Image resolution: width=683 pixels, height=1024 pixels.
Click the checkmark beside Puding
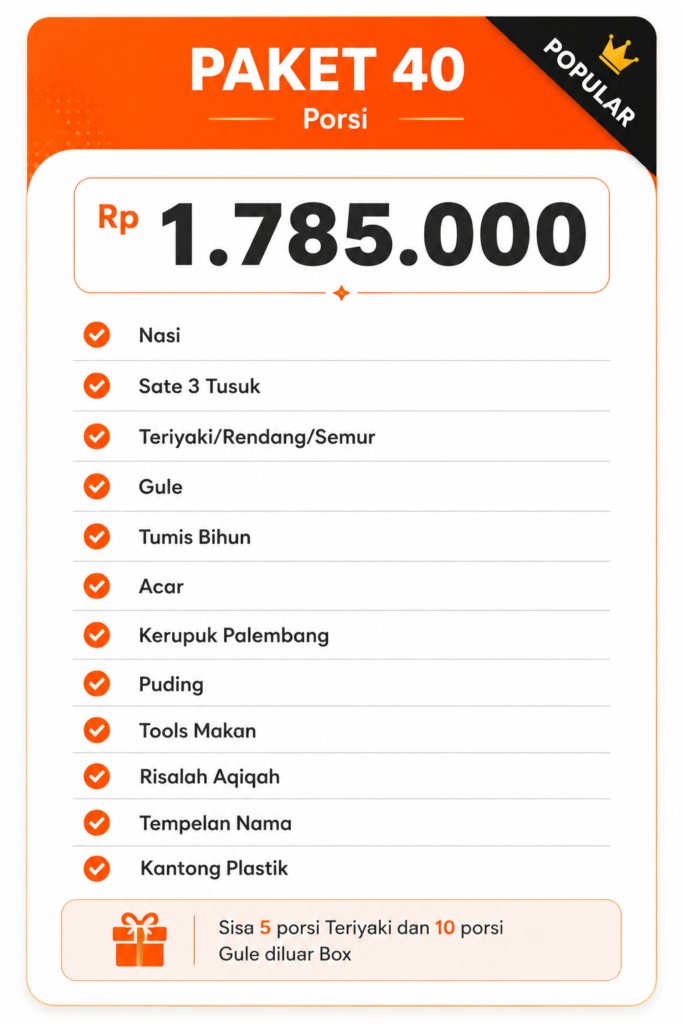pos(97,684)
